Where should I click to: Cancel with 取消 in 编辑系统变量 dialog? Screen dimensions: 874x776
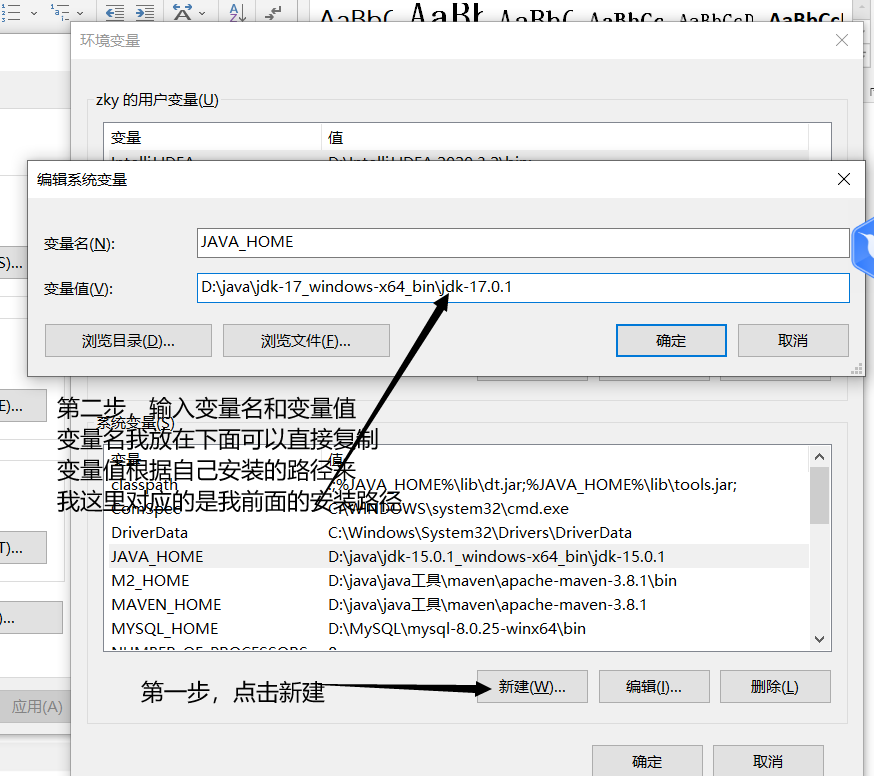[x=793, y=341]
